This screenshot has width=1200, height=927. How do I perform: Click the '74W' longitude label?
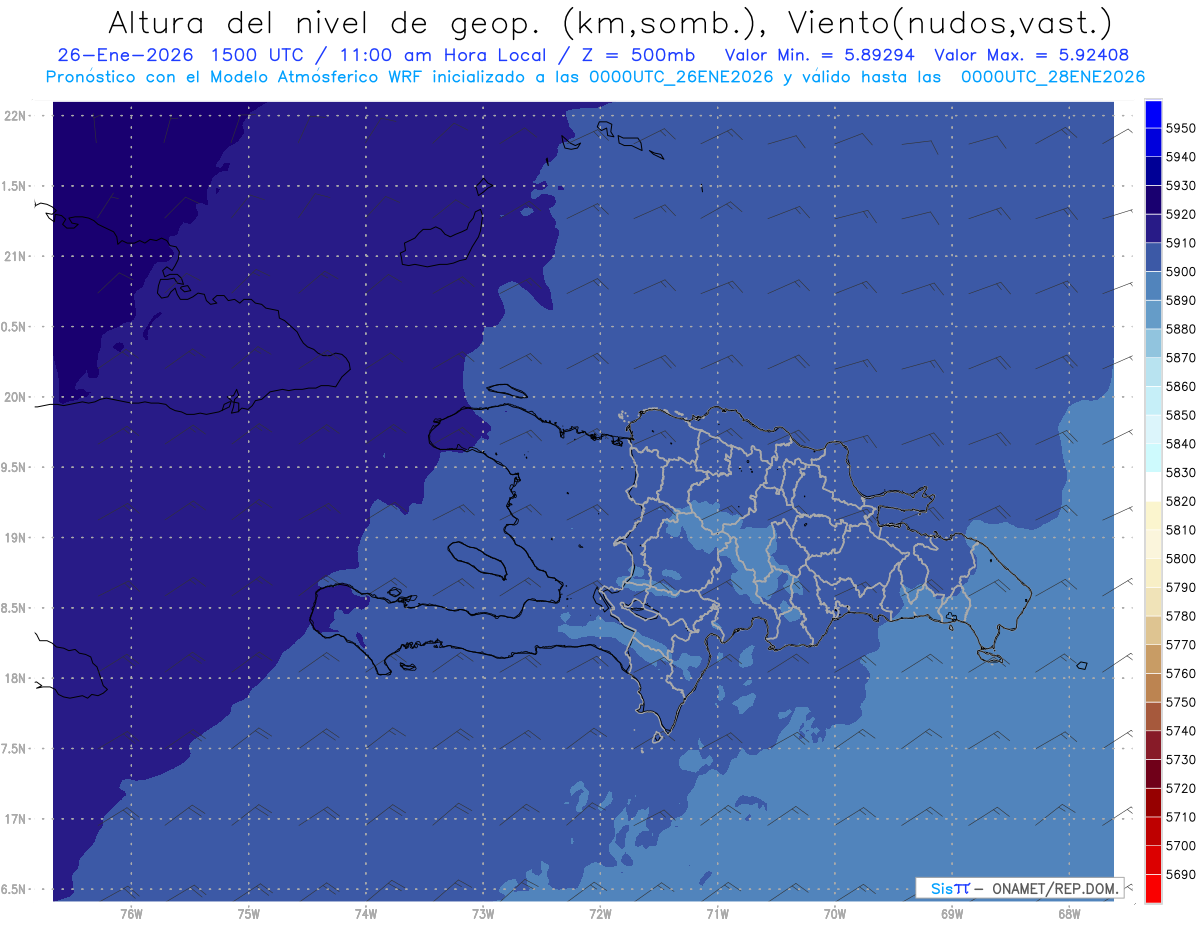pos(366,914)
